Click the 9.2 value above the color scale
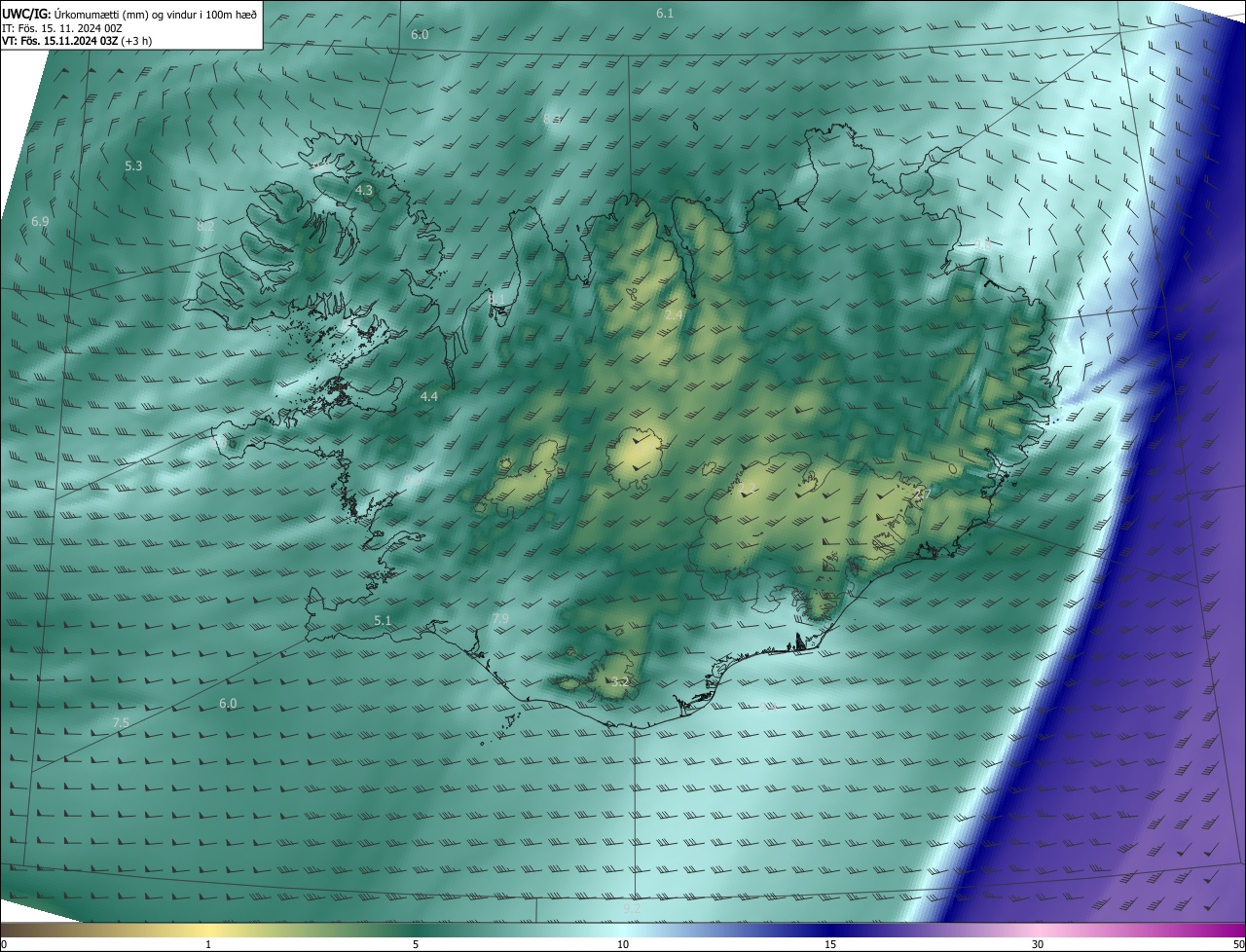This screenshot has width=1246, height=952. point(632,908)
